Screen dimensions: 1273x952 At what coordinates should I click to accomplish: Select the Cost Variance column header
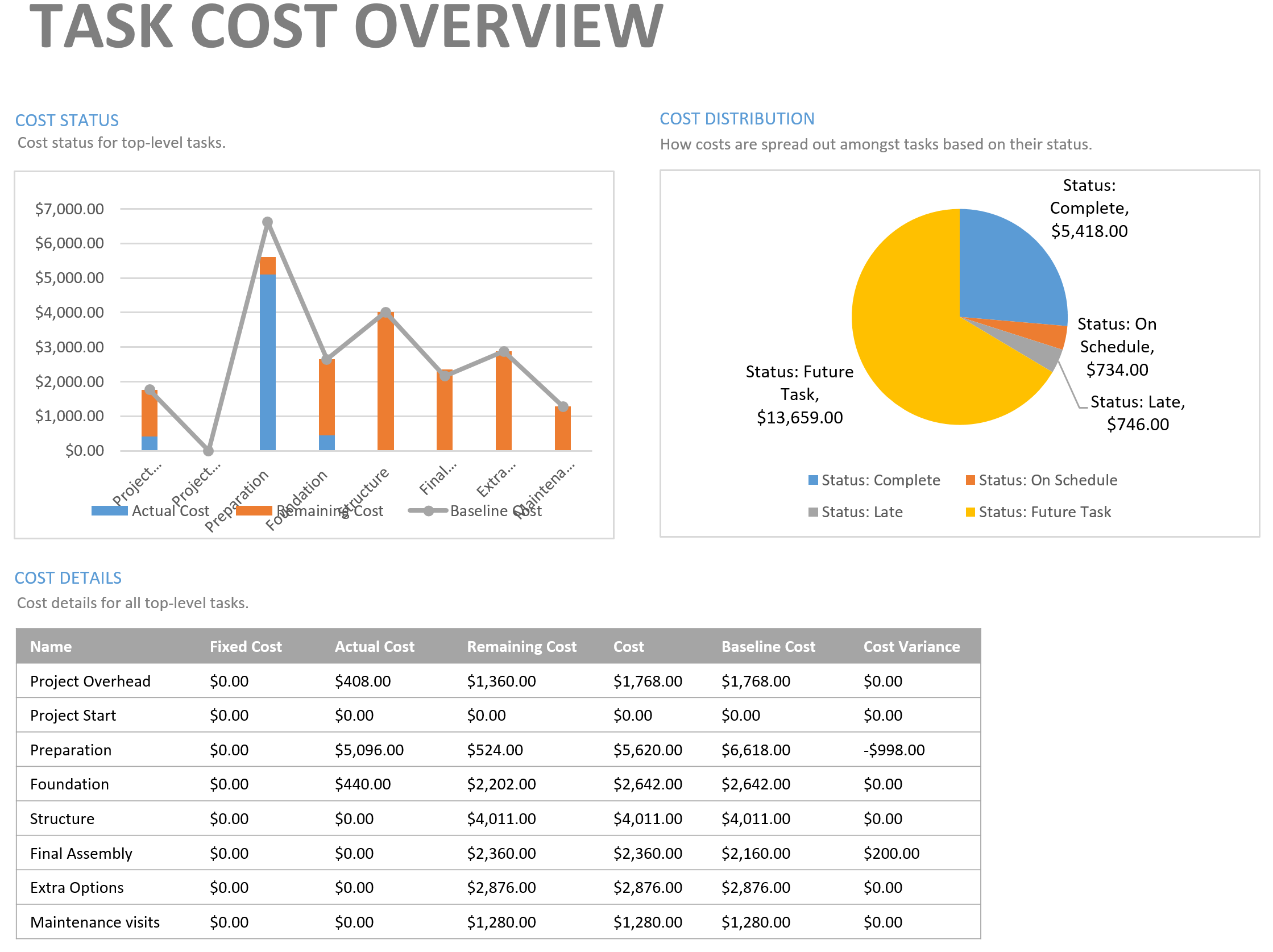pos(911,646)
